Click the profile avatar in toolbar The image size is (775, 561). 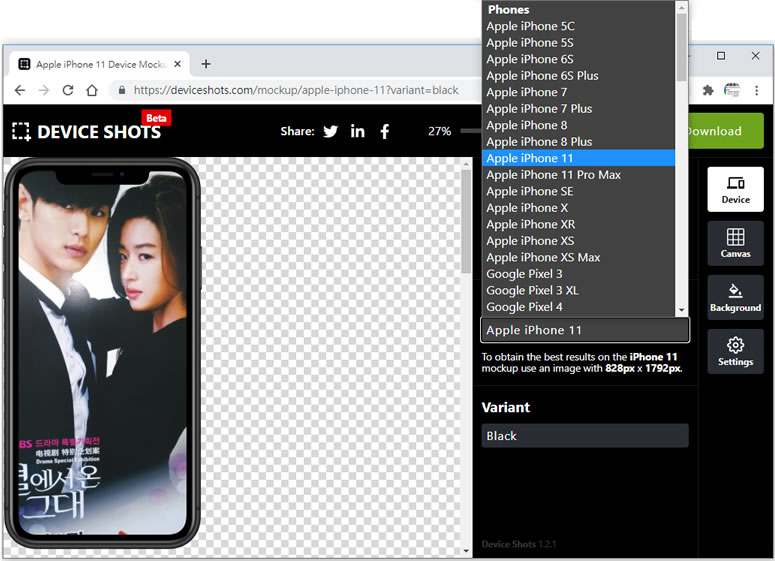tap(732, 90)
